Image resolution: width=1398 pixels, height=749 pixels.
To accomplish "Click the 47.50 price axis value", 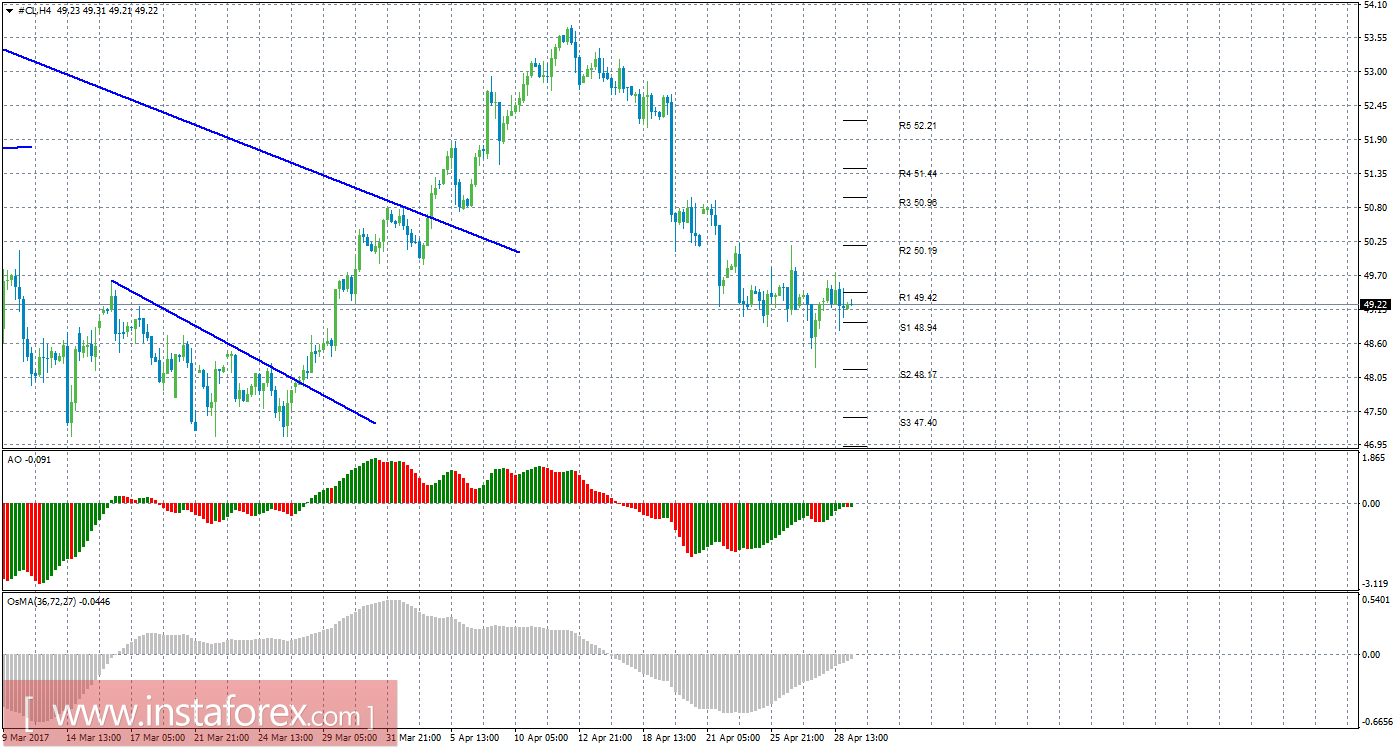I will (x=1374, y=412).
